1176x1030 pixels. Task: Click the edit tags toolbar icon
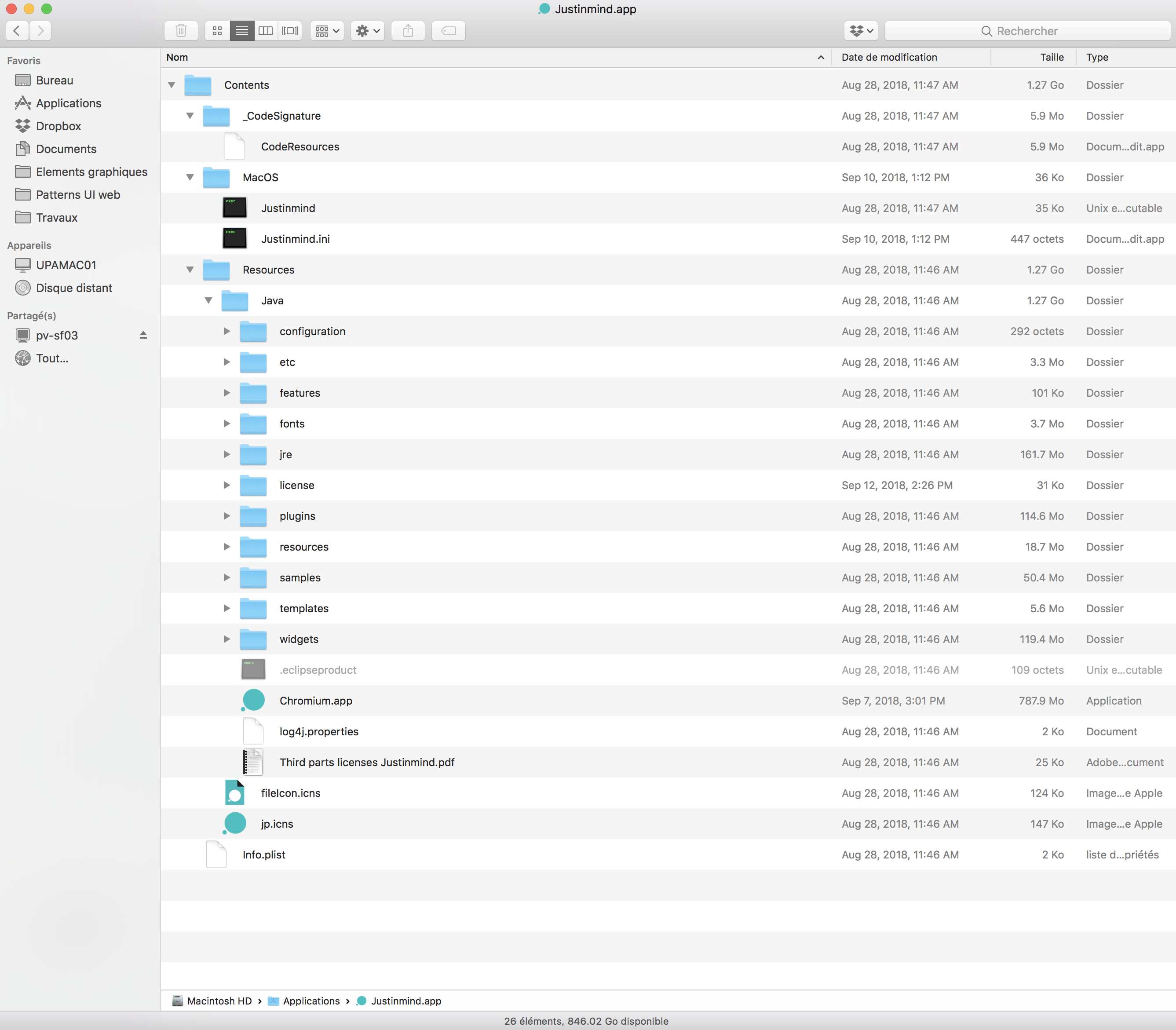448,31
